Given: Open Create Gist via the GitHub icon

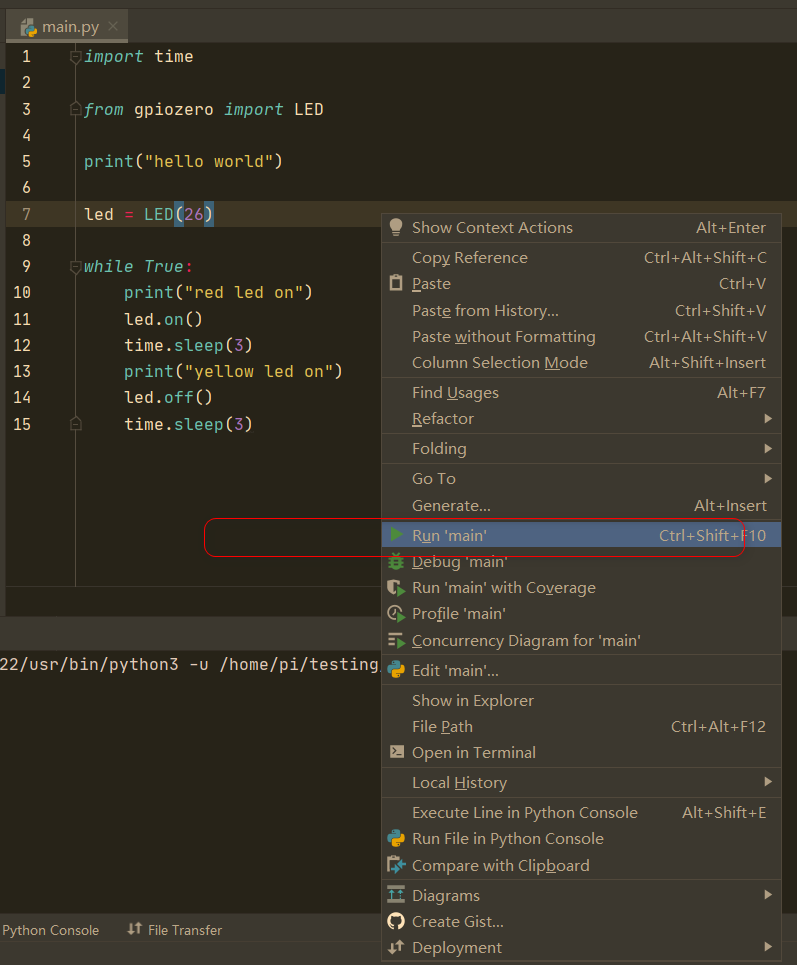Looking at the screenshot, I should [x=397, y=921].
